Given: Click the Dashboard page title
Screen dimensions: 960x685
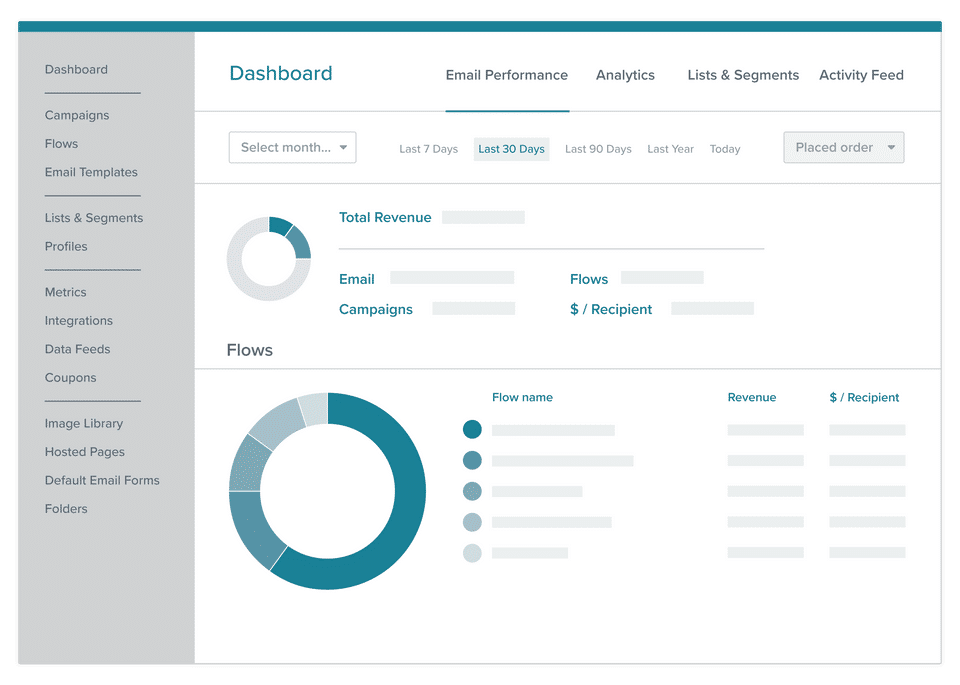Looking at the screenshot, I should [x=281, y=73].
